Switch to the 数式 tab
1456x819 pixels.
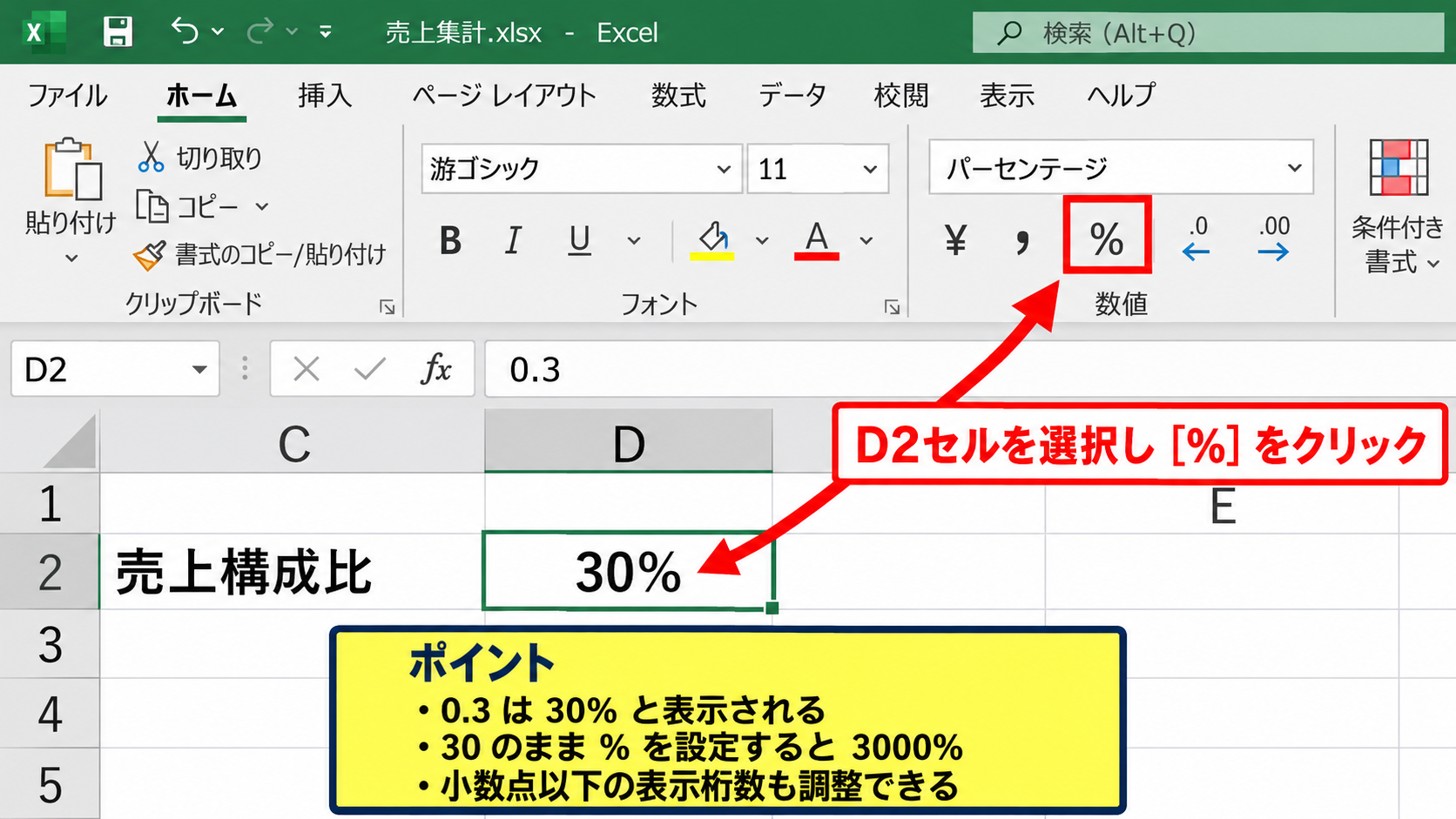678,95
